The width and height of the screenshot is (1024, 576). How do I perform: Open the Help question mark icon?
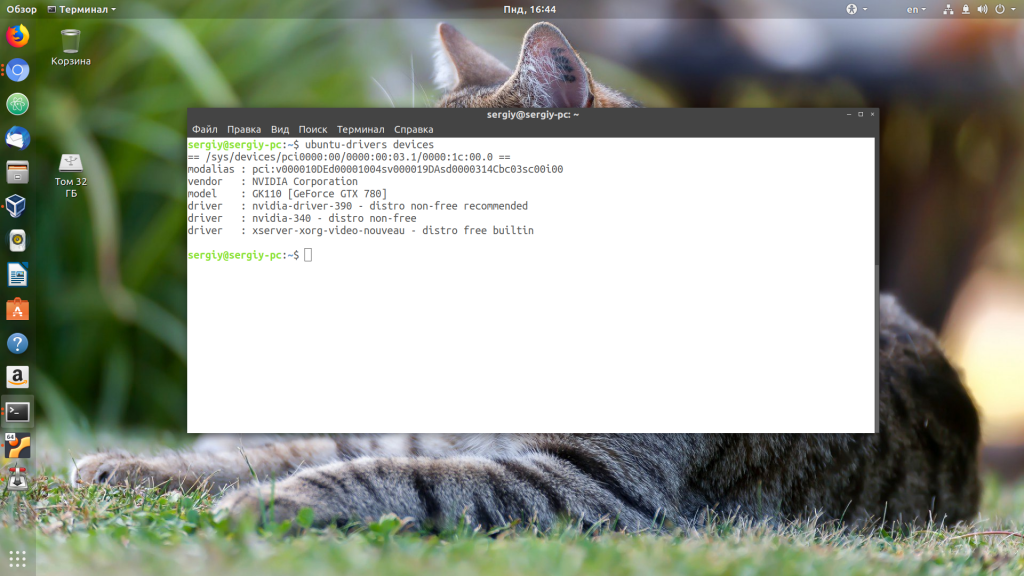coord(18,344)
